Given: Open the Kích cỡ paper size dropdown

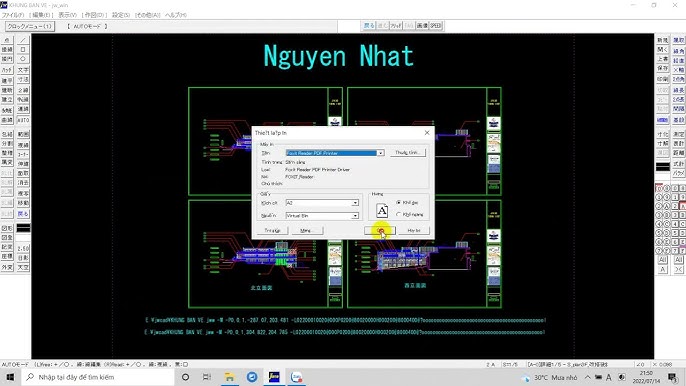Looking at the screenshot, I should (355, 203).
